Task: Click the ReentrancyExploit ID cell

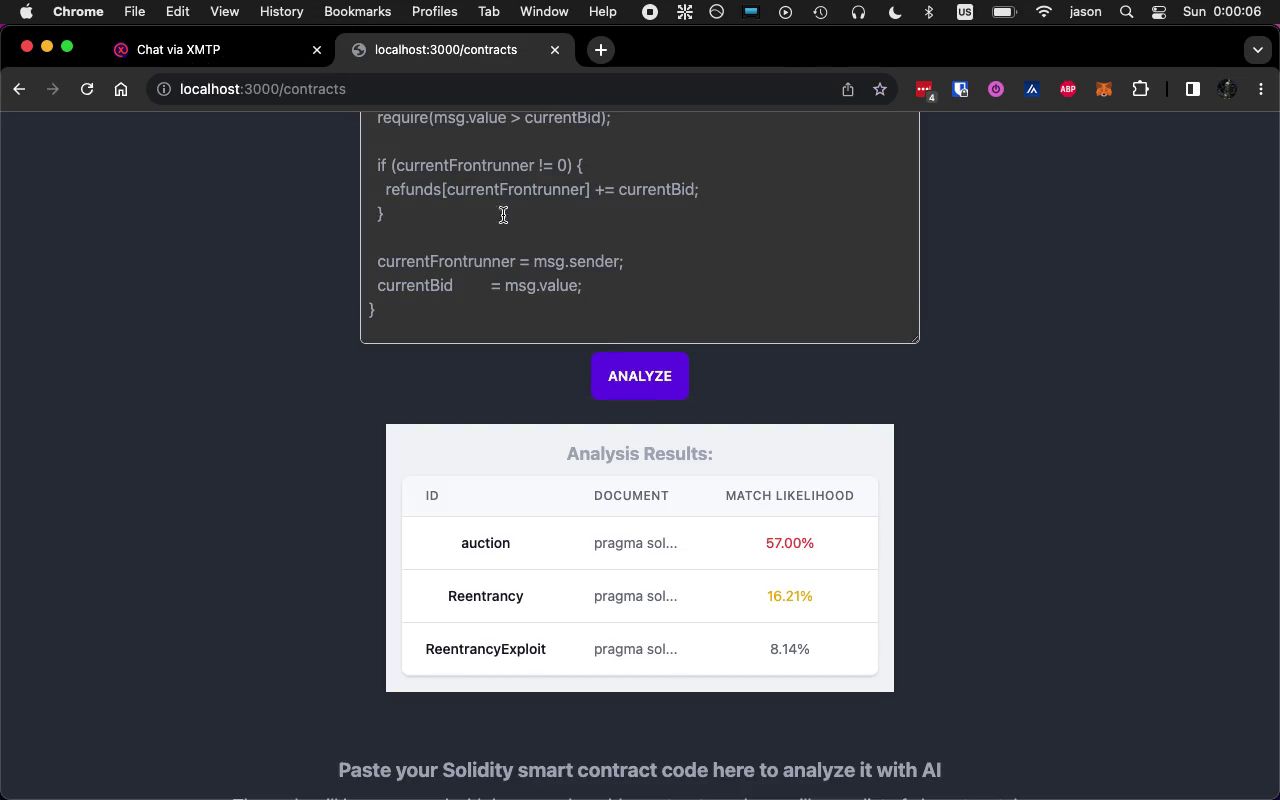Action: [485, 649]
